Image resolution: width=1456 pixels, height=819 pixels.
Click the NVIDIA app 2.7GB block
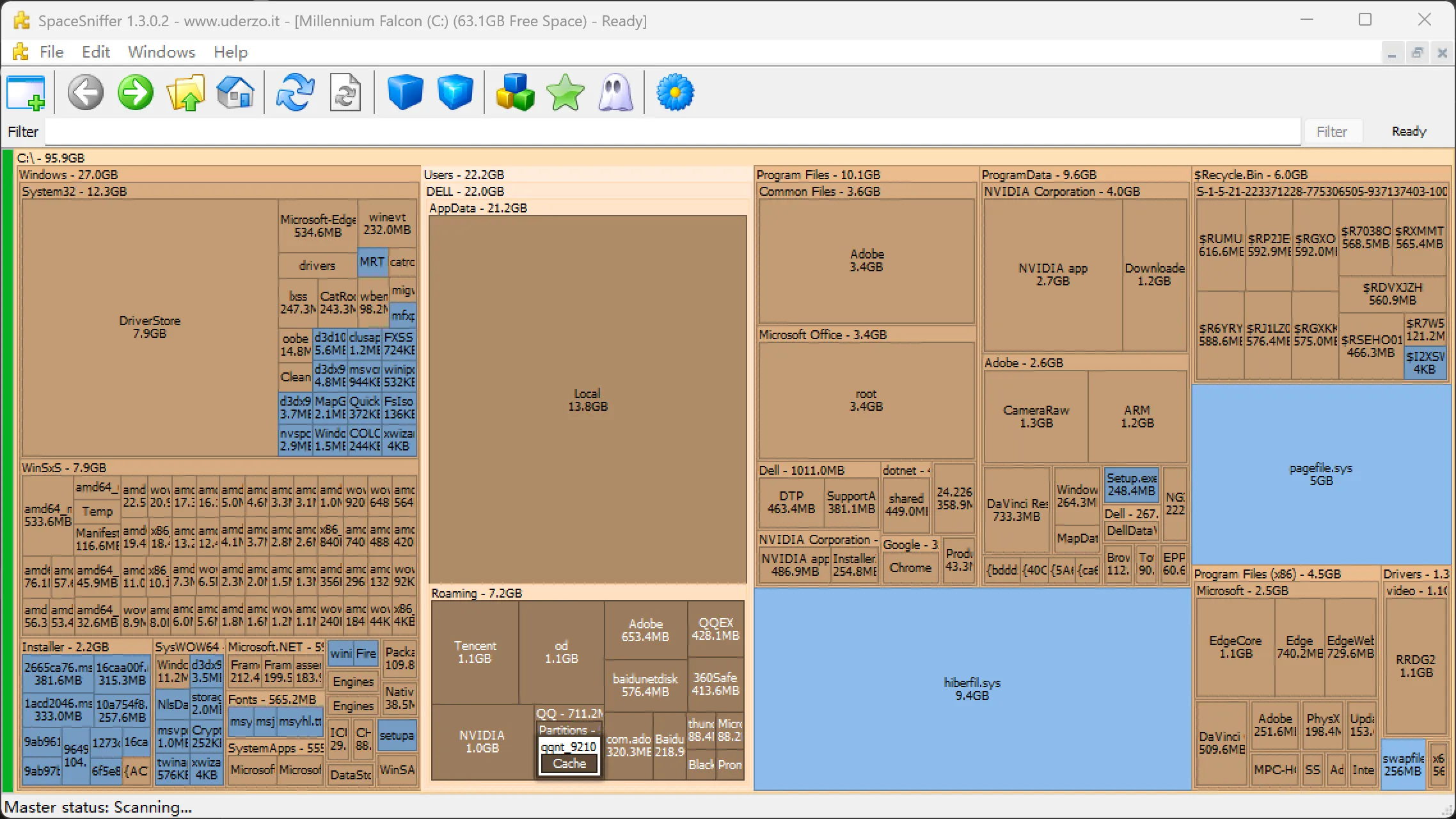[1053, 274]
